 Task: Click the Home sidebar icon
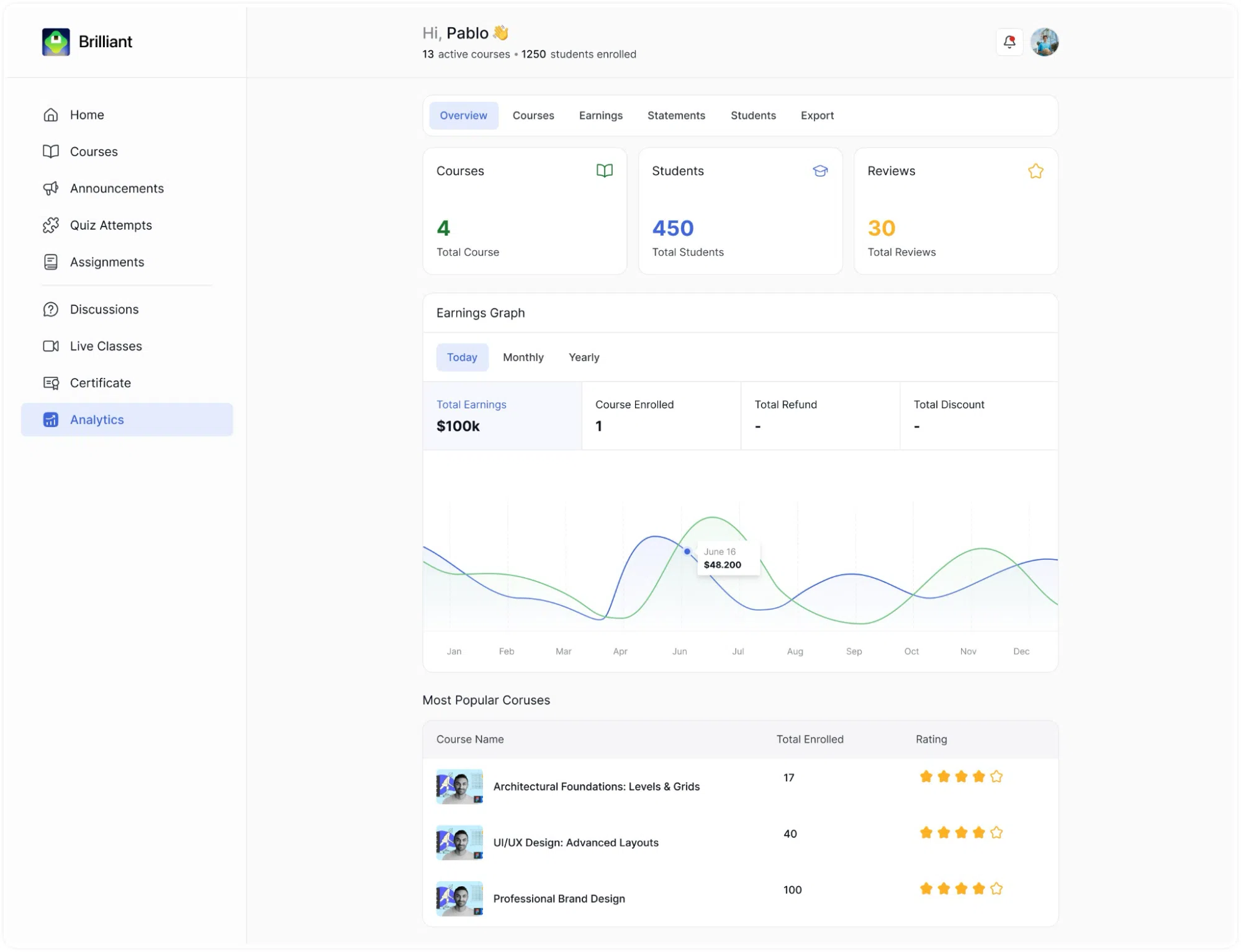(51, 115)
